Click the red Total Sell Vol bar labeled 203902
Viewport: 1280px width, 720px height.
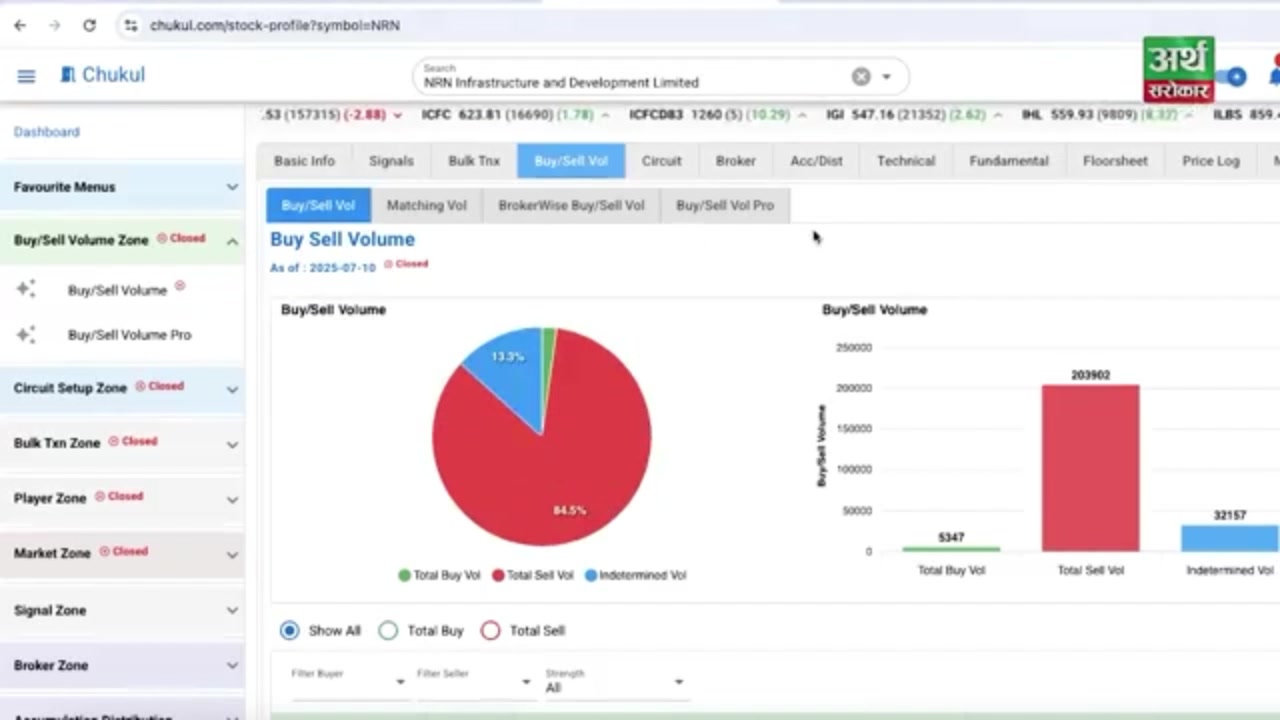click(x=1090, y=468)
